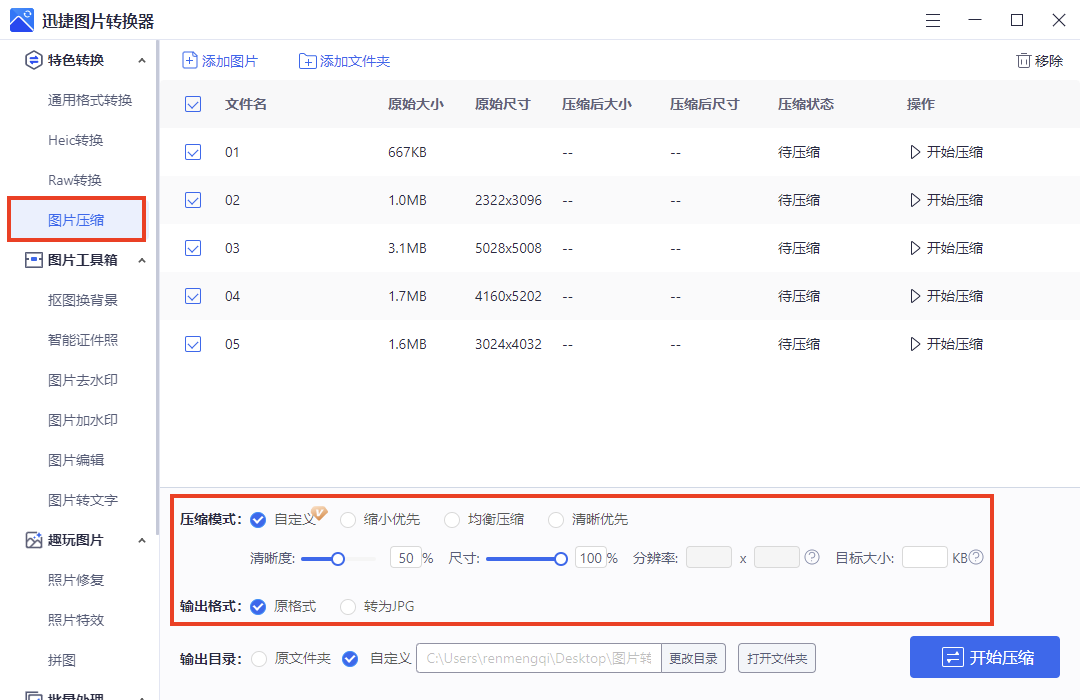
Task: Click the 5028x5008 dimension cell
Action: (x=508, y=248)
